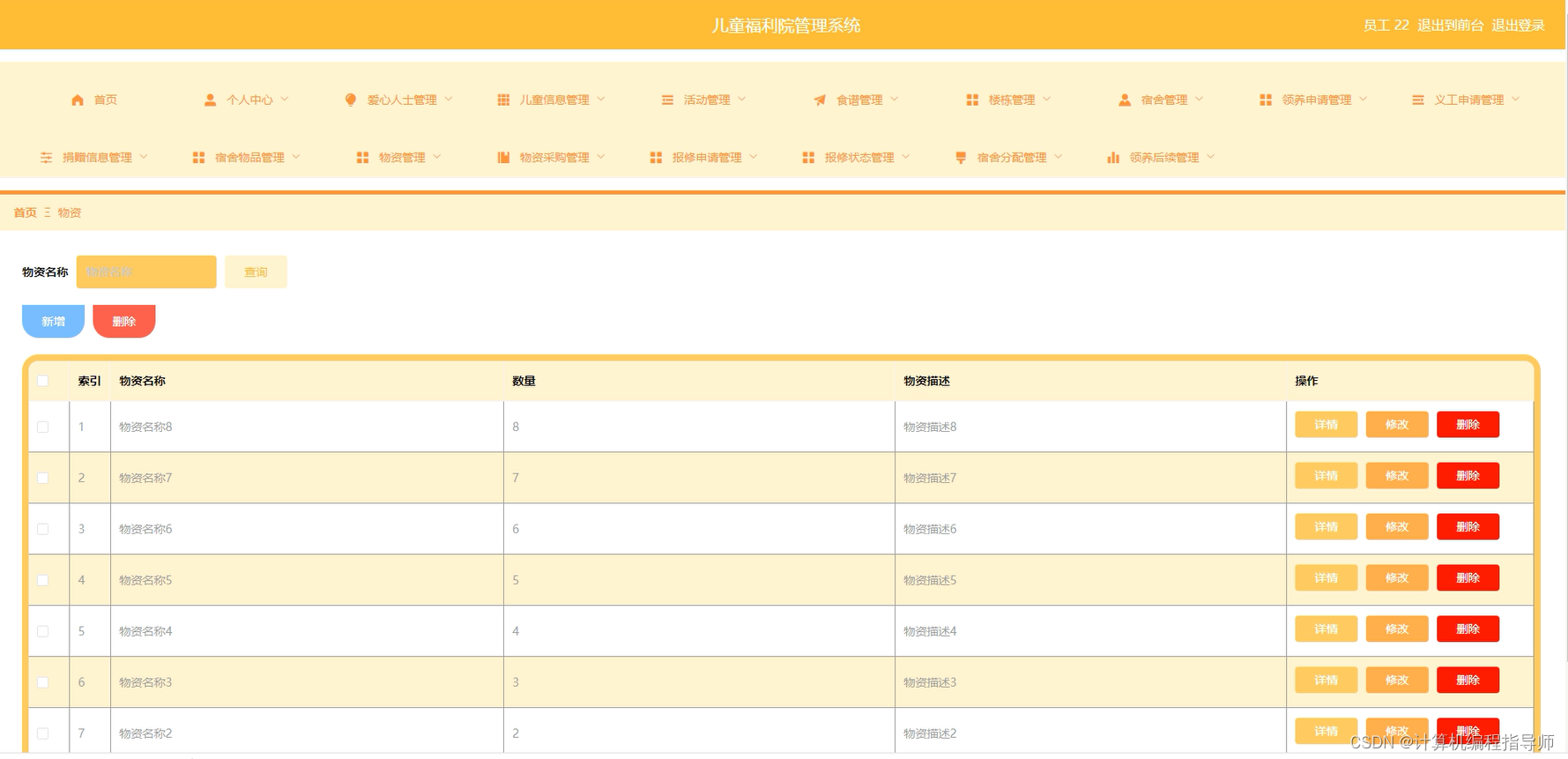
Task: Click the list icon beside 活动管理
Action: (x=667, y=100)
